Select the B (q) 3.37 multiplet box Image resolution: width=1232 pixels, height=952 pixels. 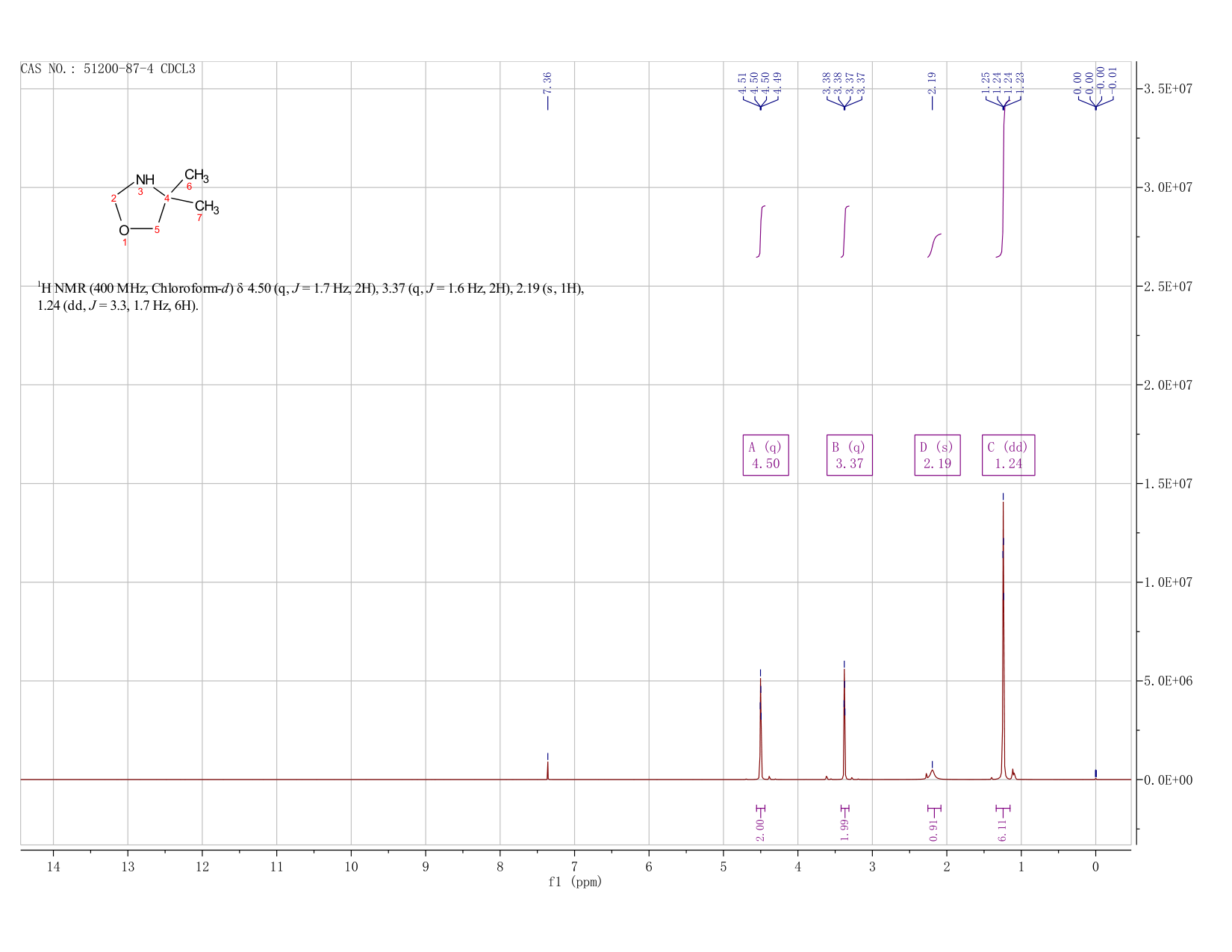click(x=850, y=455)
